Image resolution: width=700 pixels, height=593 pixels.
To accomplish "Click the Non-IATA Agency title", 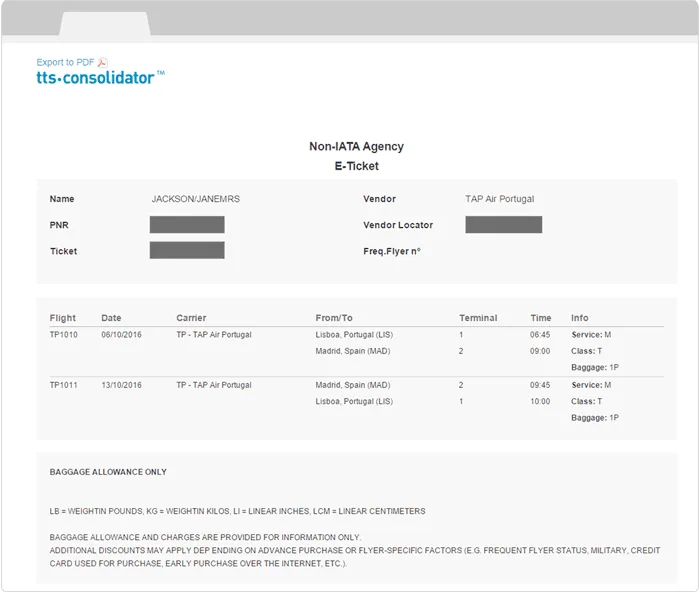I will coord(356,146).
